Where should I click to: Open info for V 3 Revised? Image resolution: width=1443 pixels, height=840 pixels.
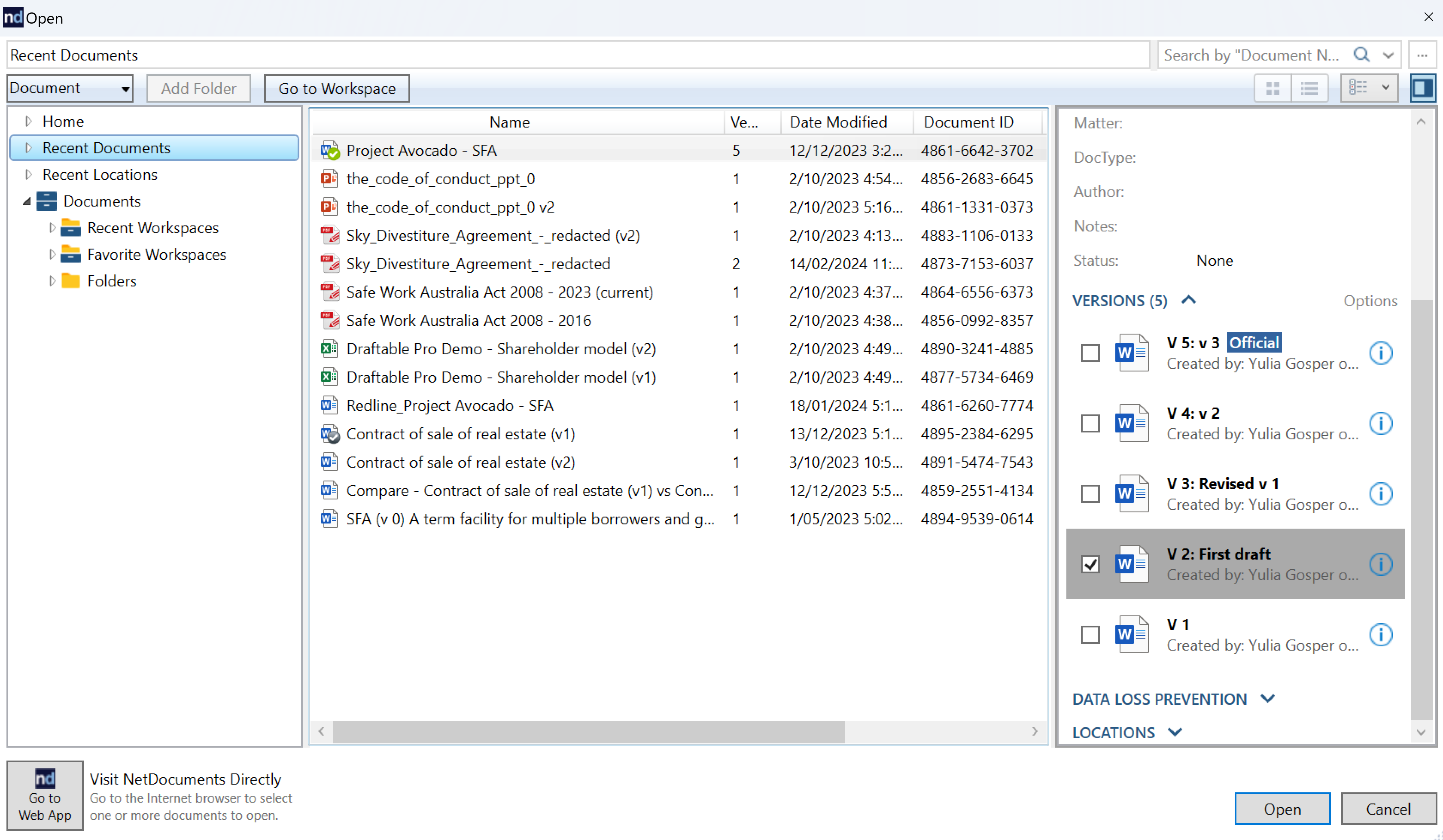pyautogui.click(x=1381, y=493)
